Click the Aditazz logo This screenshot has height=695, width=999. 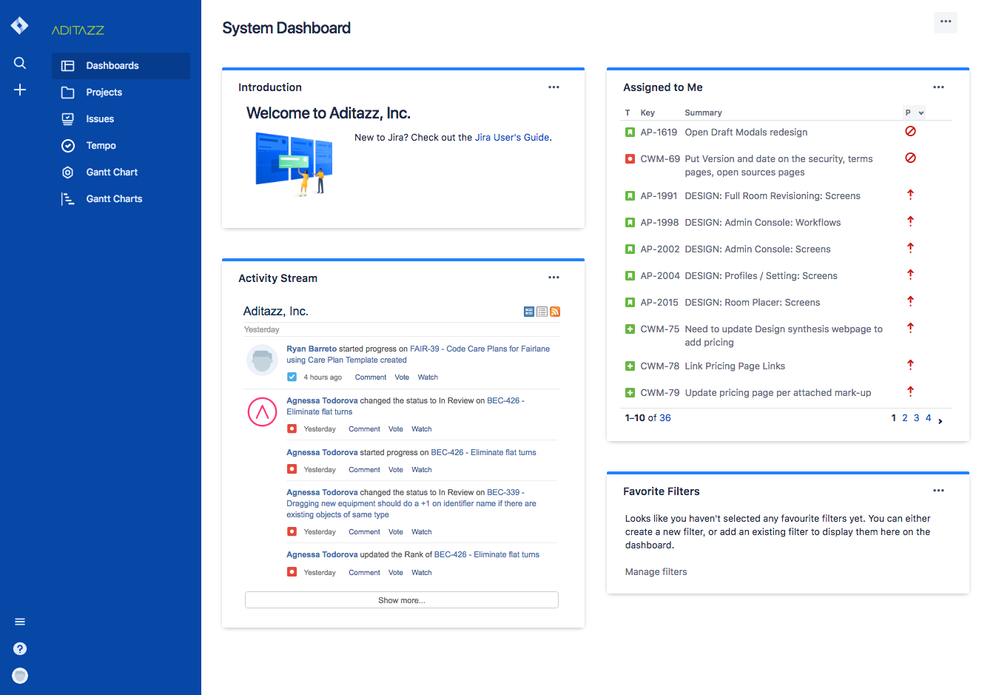(78, 30)
